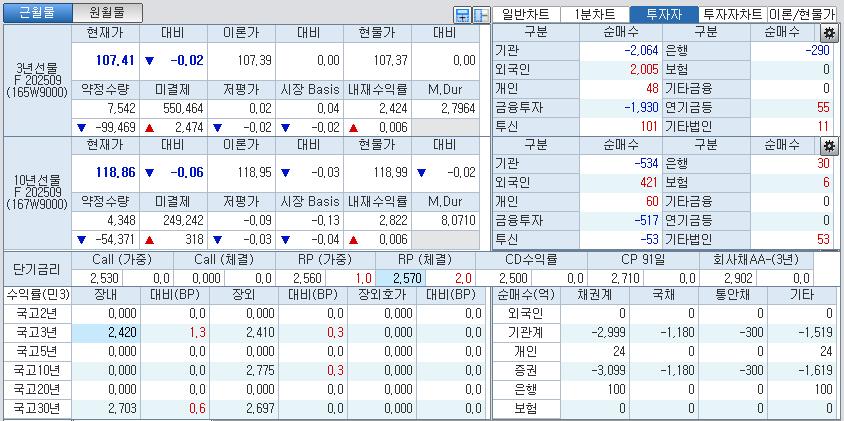Image resolution: width=844 pixels, height=421 pixels.
Task: Click 연기금등 net buy 55
Action: click(x=824, y=107)
